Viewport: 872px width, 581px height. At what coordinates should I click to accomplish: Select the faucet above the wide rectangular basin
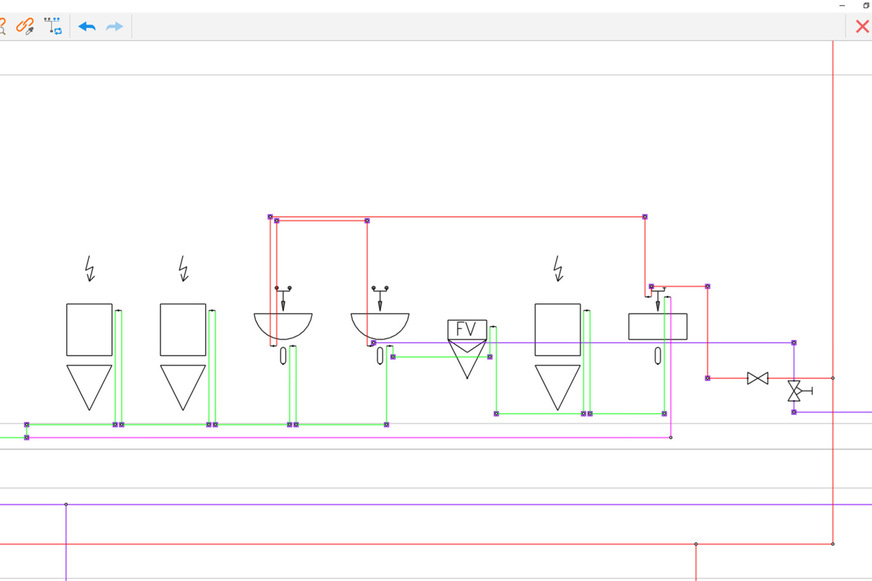tap(658, 299)
